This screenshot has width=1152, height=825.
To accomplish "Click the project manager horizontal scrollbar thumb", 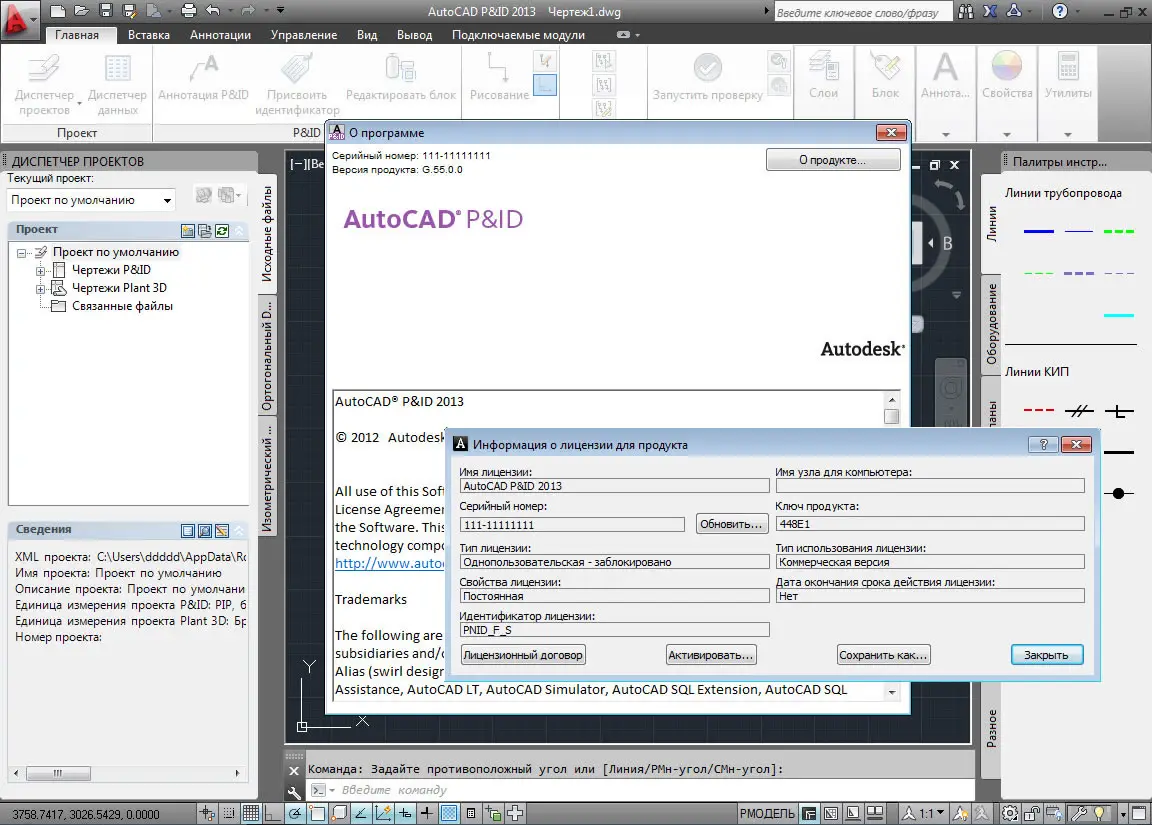I will [x=58, y=774].
